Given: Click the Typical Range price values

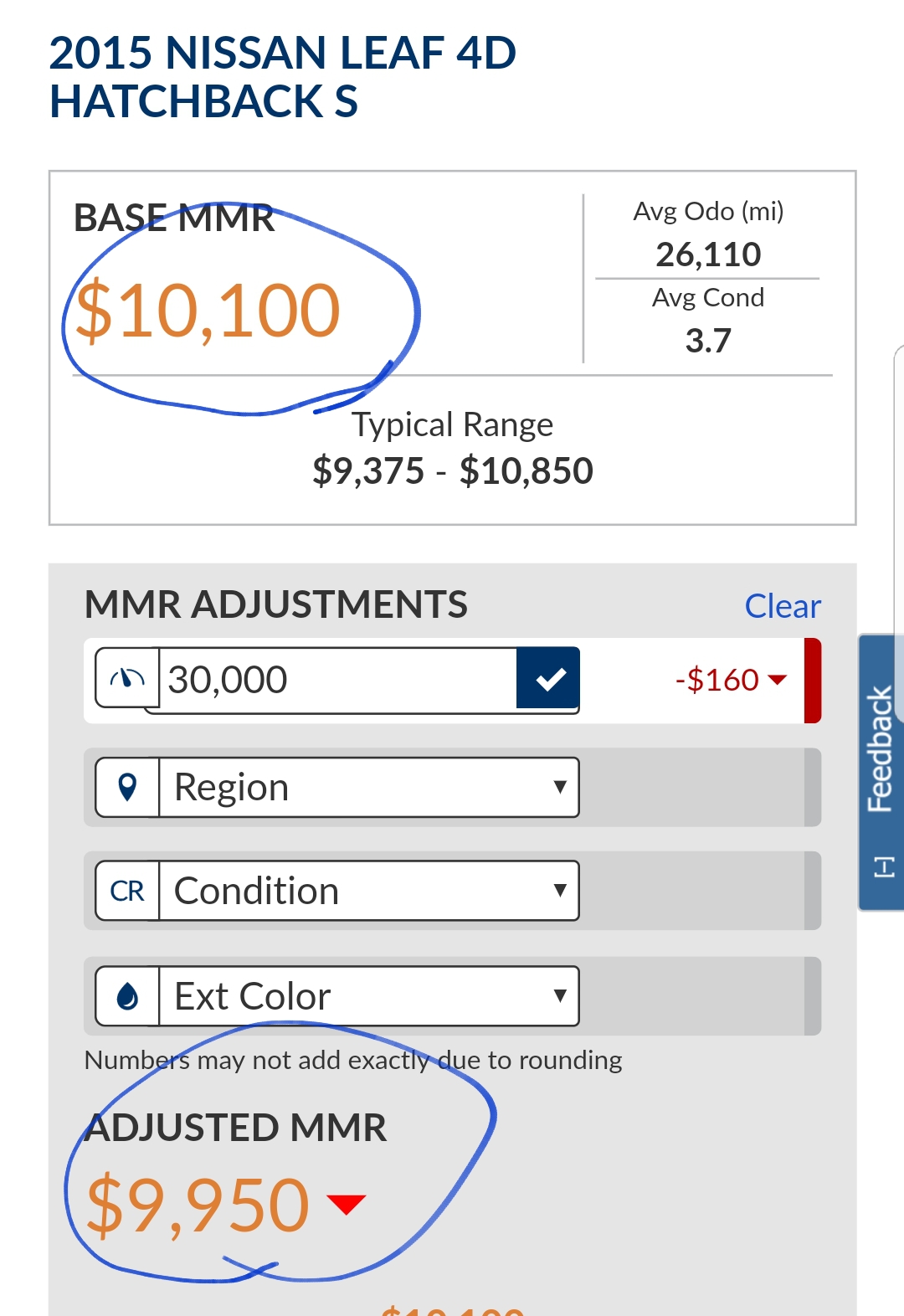Looking at the screenshot, I should tap(452, 470).
